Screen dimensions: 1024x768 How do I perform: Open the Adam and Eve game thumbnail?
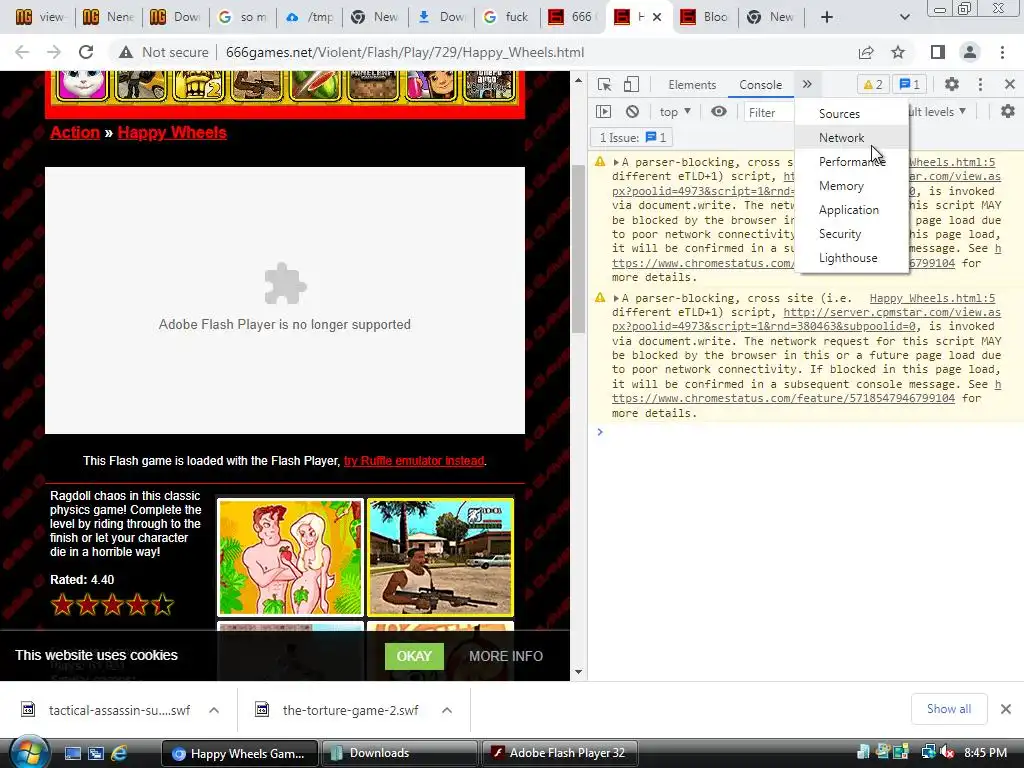click(290, 557)
